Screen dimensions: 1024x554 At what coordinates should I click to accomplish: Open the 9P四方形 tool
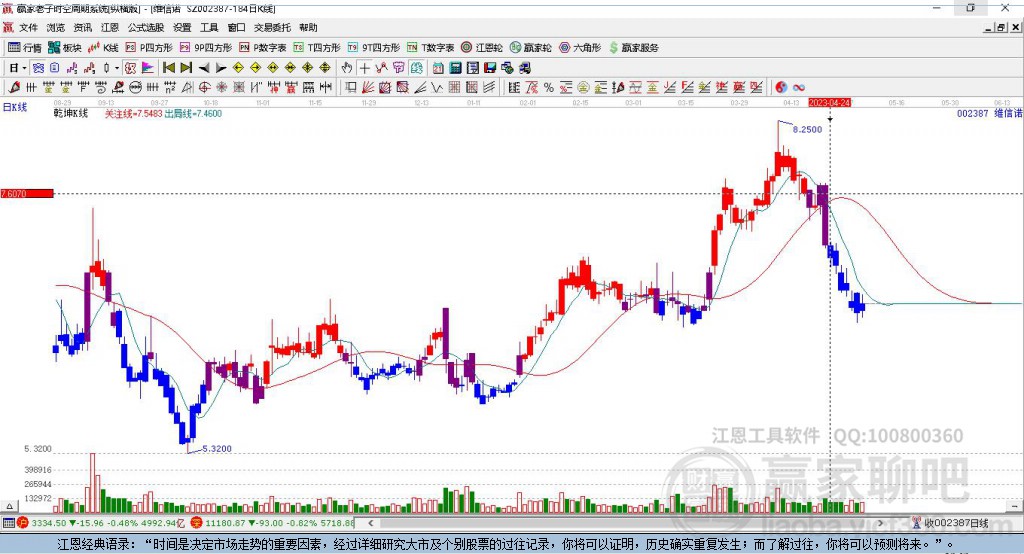point(206,48)
